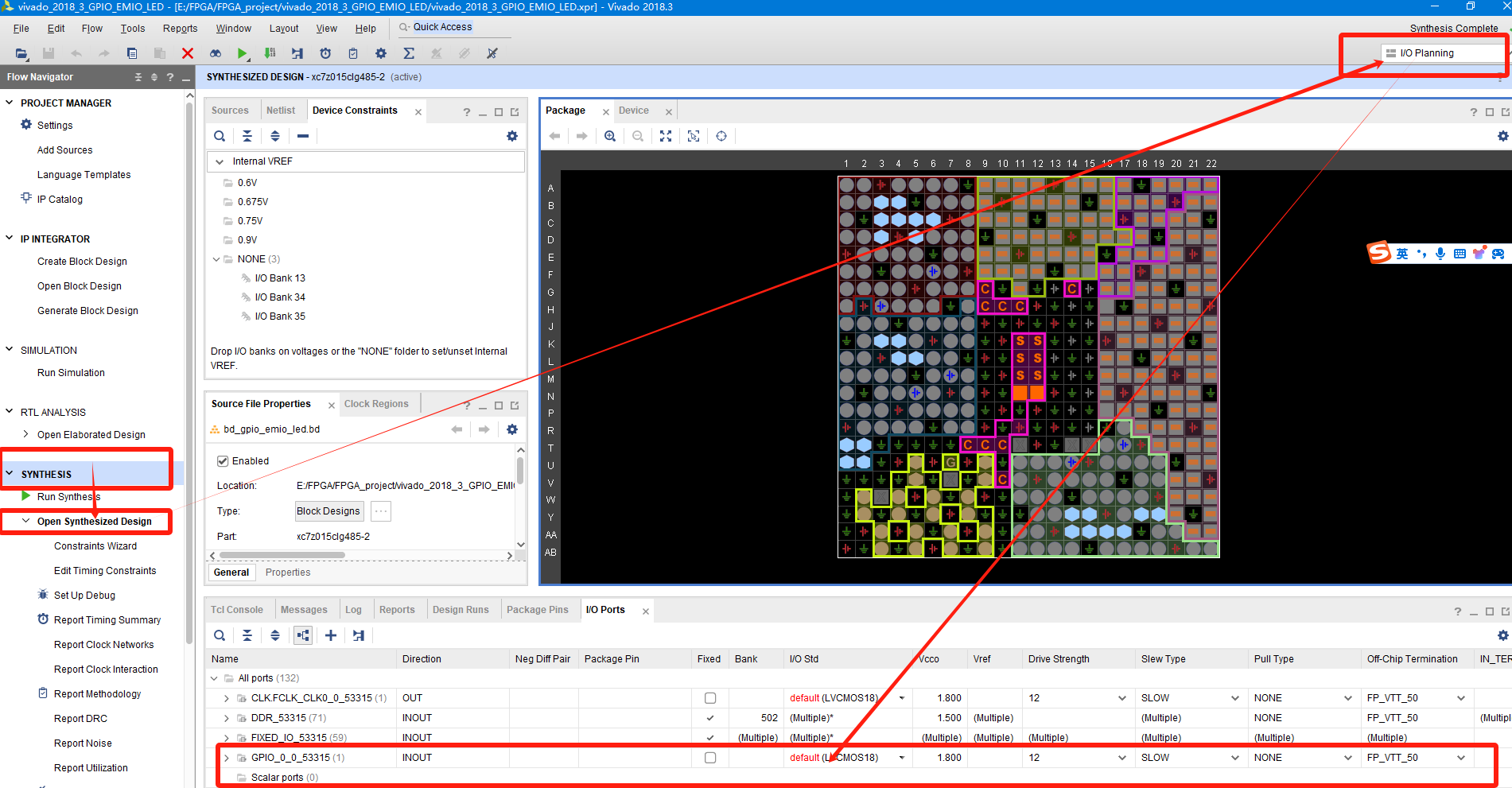Collapse NONE (3) folder
This screenshot has width=1512, height=788.
coord(216,259)
